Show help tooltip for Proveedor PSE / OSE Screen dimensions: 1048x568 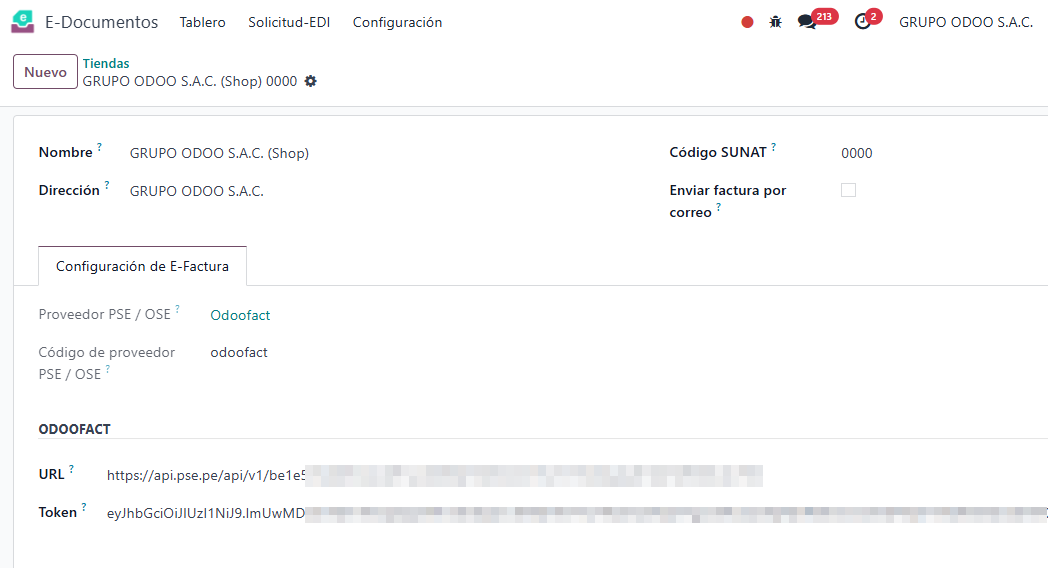click(178, 308)
